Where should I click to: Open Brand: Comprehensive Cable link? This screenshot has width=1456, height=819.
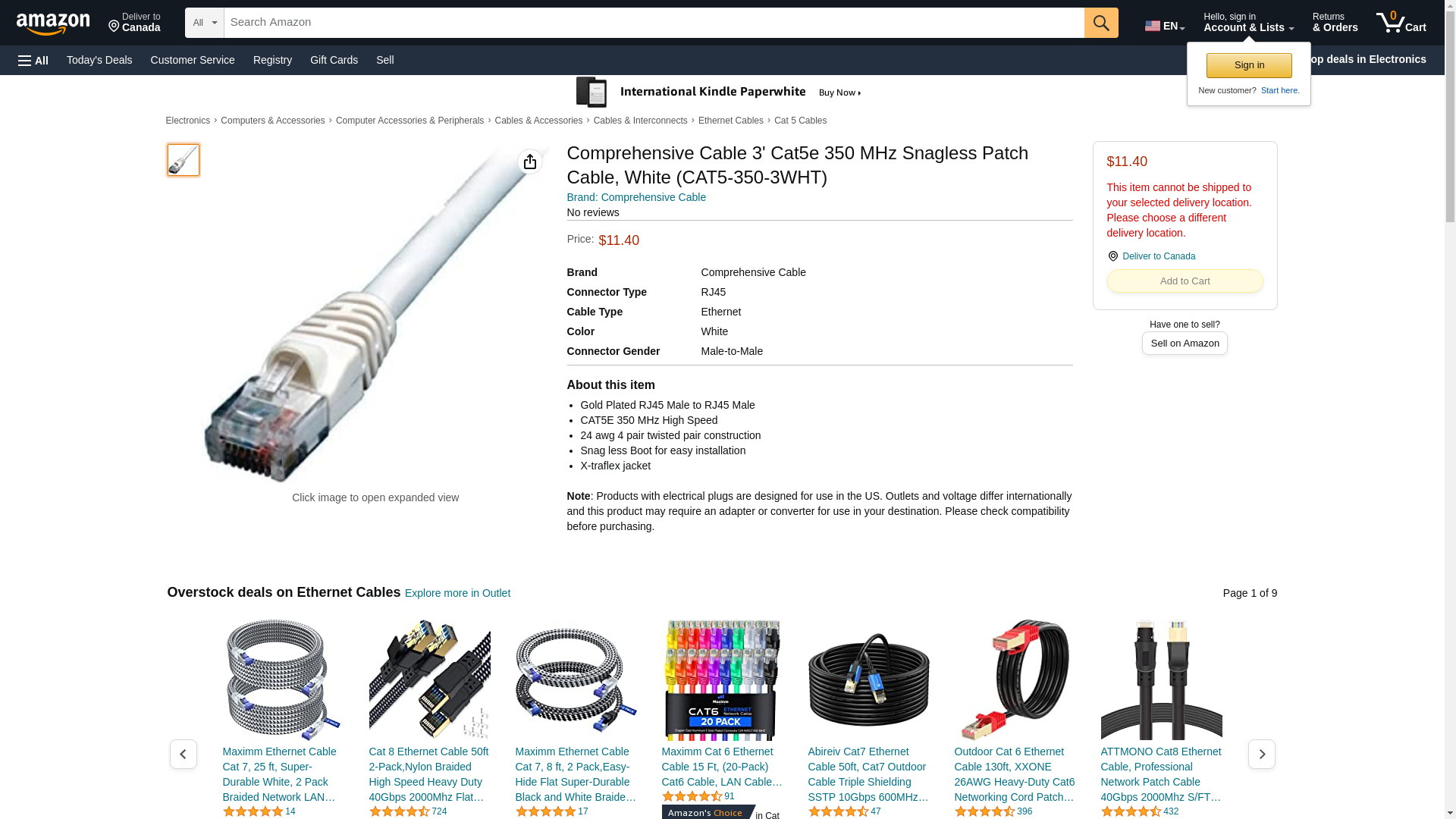pos(636,197)
